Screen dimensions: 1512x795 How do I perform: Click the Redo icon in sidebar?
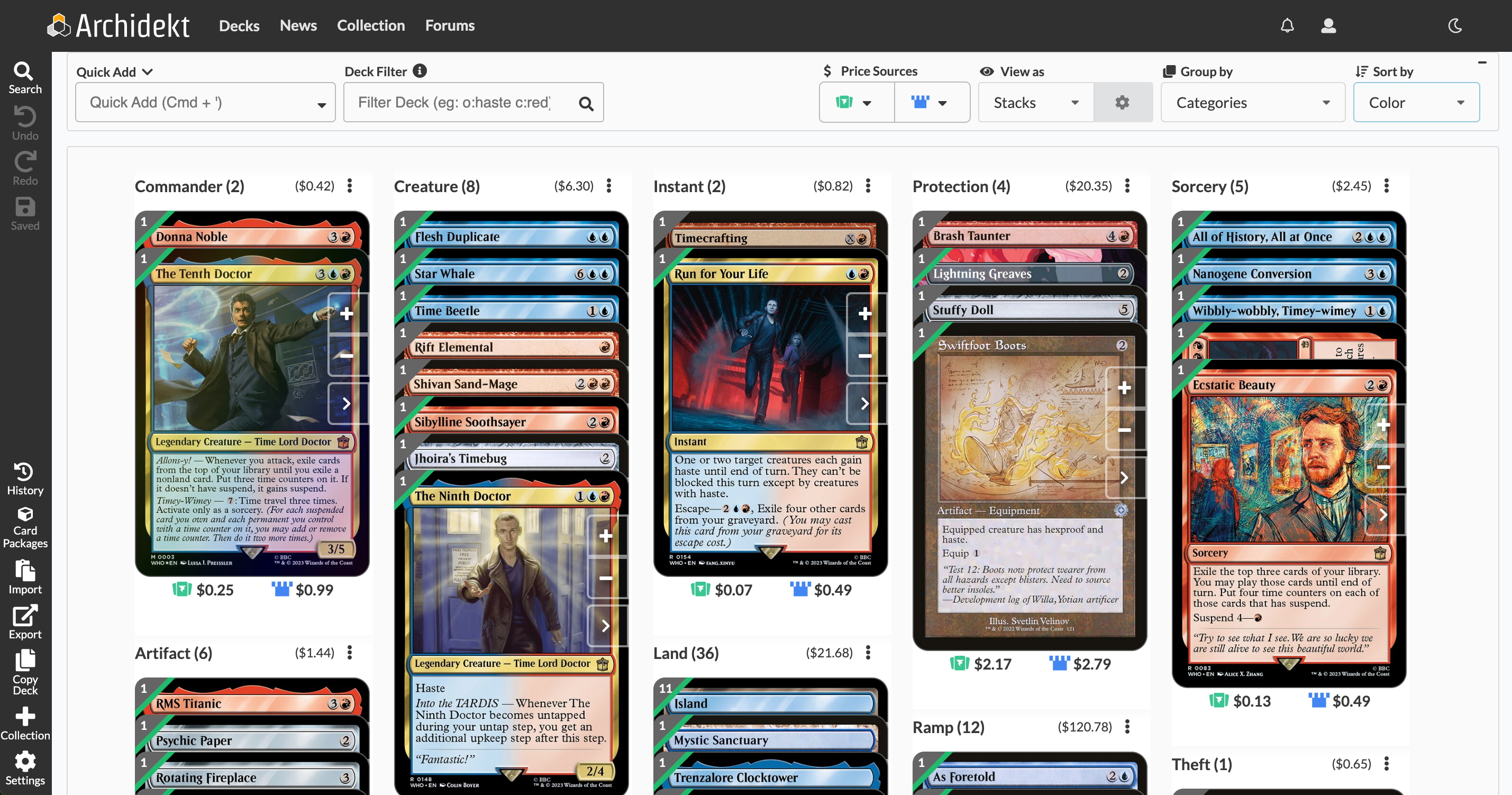click(x=25, y=162)
